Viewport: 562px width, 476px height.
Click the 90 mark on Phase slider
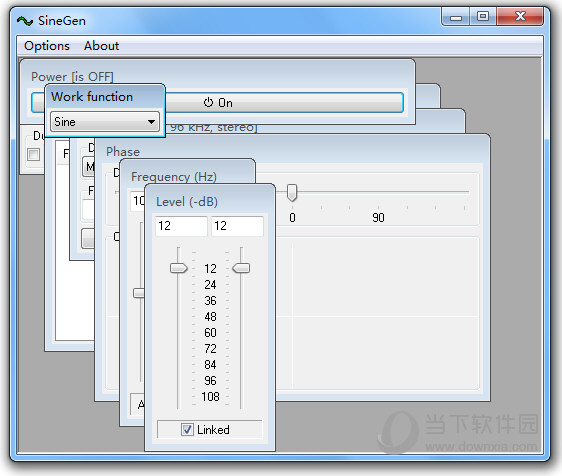[x=378, y=218]
